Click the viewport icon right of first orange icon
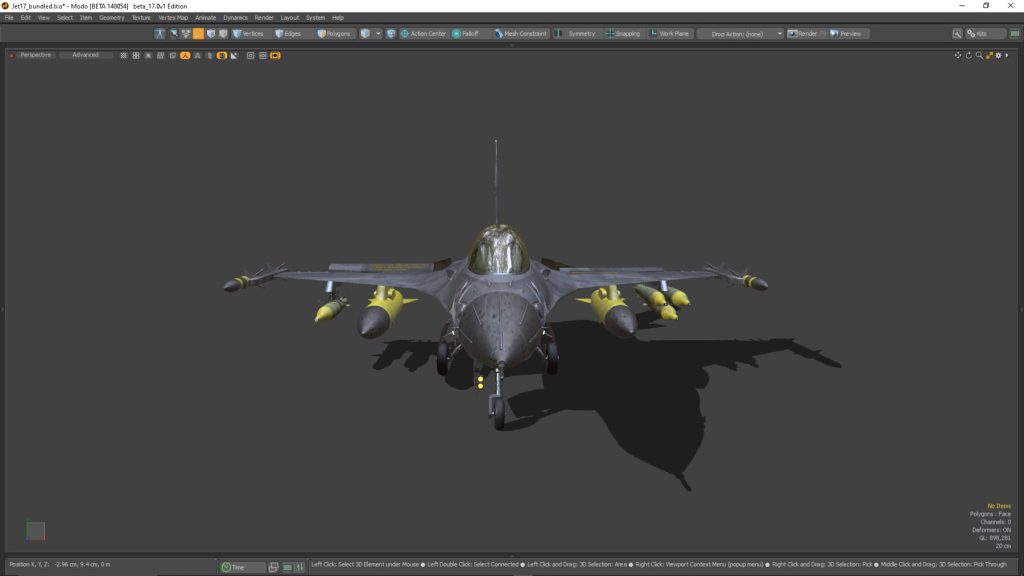1024x576 pixels. pyautogui.click(x=197, y=56)
